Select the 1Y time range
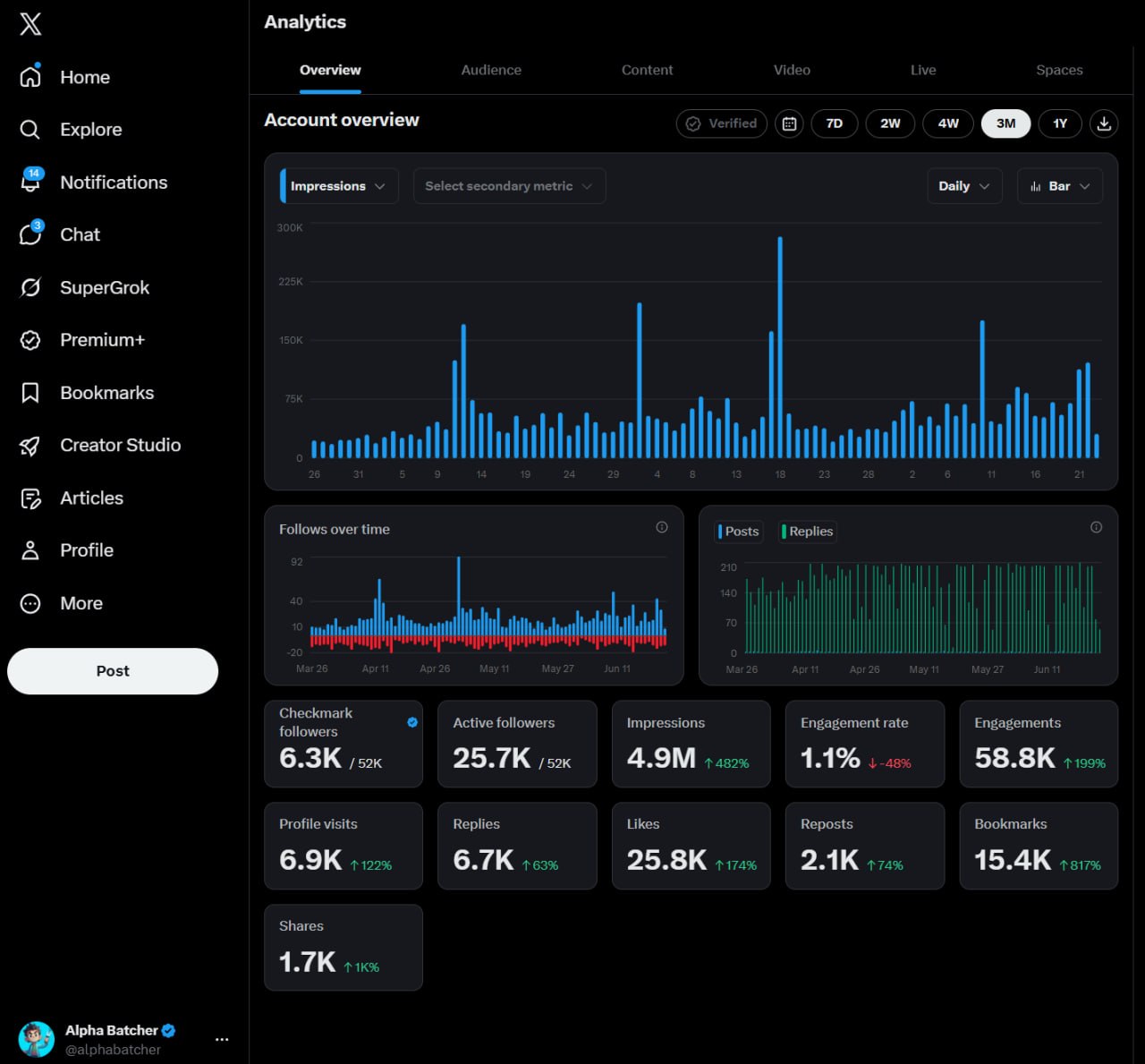Screen dimensions: 1145x1064 pos(1060,123)
